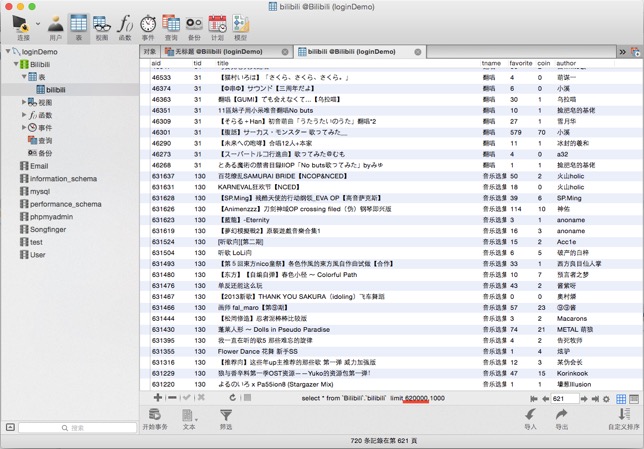Collapse the Bilibili database node
The width and height of the screenshot is (644, 449).
pyautogui.click(x=16, y=64)
